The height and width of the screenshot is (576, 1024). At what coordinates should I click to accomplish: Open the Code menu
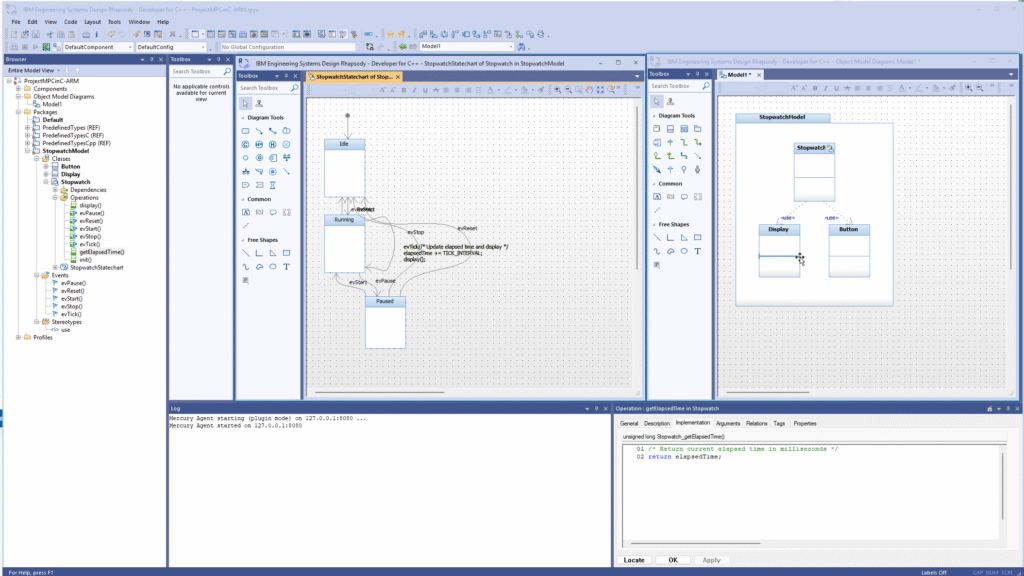pos(71,22)
